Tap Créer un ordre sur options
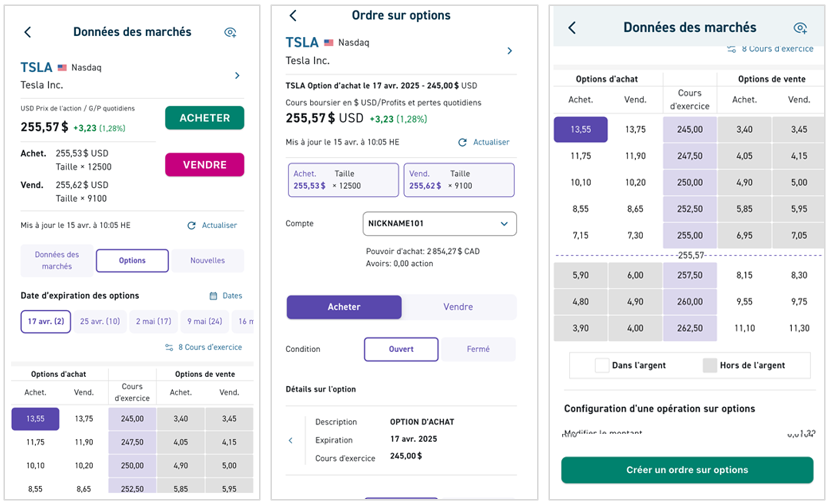The height and width of the screenshot is (503, 829). tap(687, 470)
